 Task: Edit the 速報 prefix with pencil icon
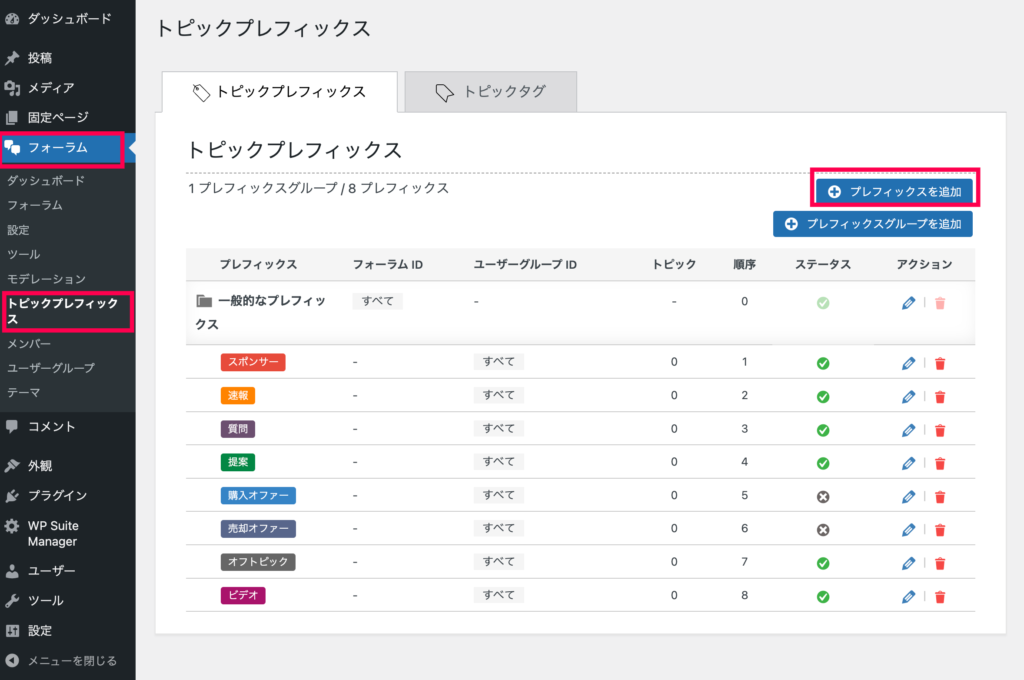[908, 397]
